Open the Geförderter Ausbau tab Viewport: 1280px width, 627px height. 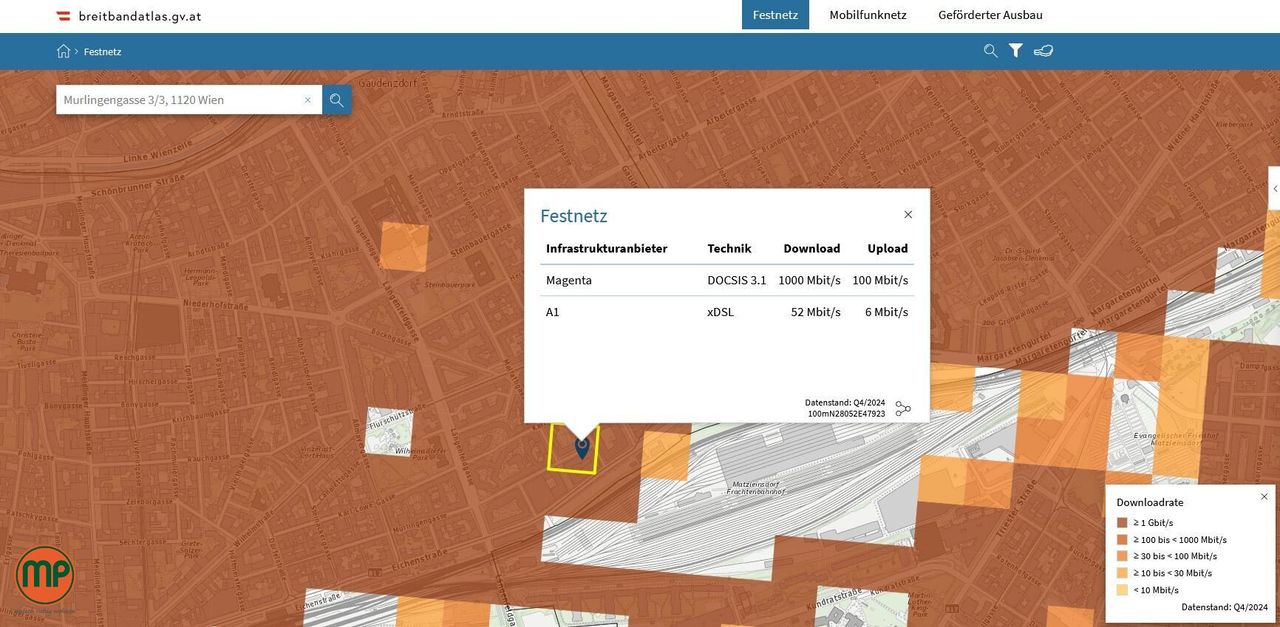coord(990,15)
